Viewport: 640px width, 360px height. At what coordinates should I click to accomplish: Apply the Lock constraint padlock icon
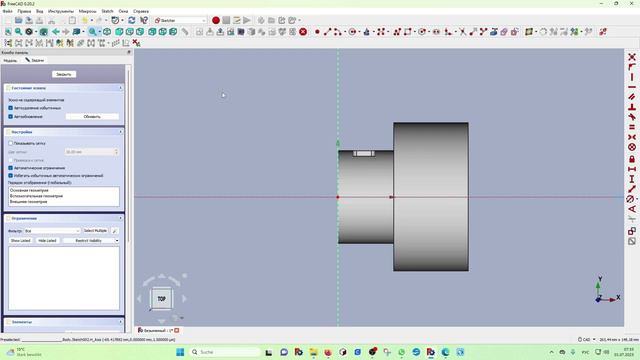pos(631,159)
